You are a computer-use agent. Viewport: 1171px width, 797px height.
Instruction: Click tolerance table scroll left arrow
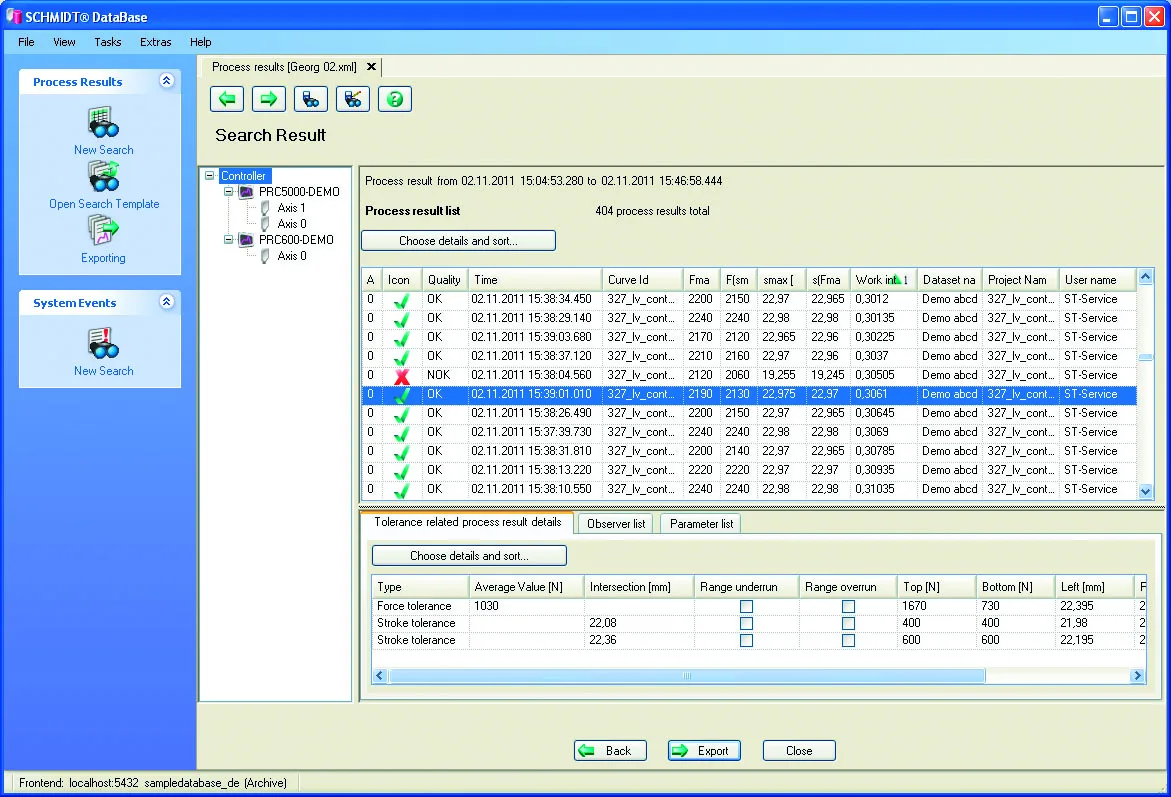pos(379,676)
